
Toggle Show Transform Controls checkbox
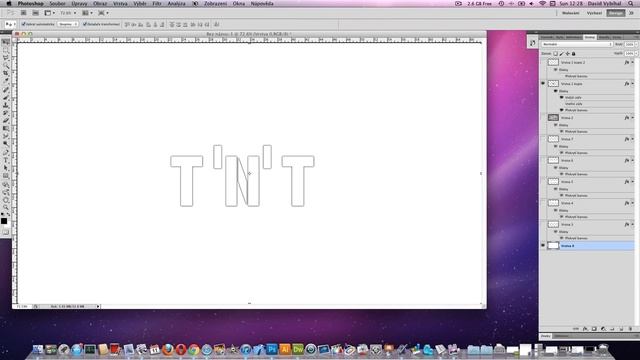[x=85, y=24]
